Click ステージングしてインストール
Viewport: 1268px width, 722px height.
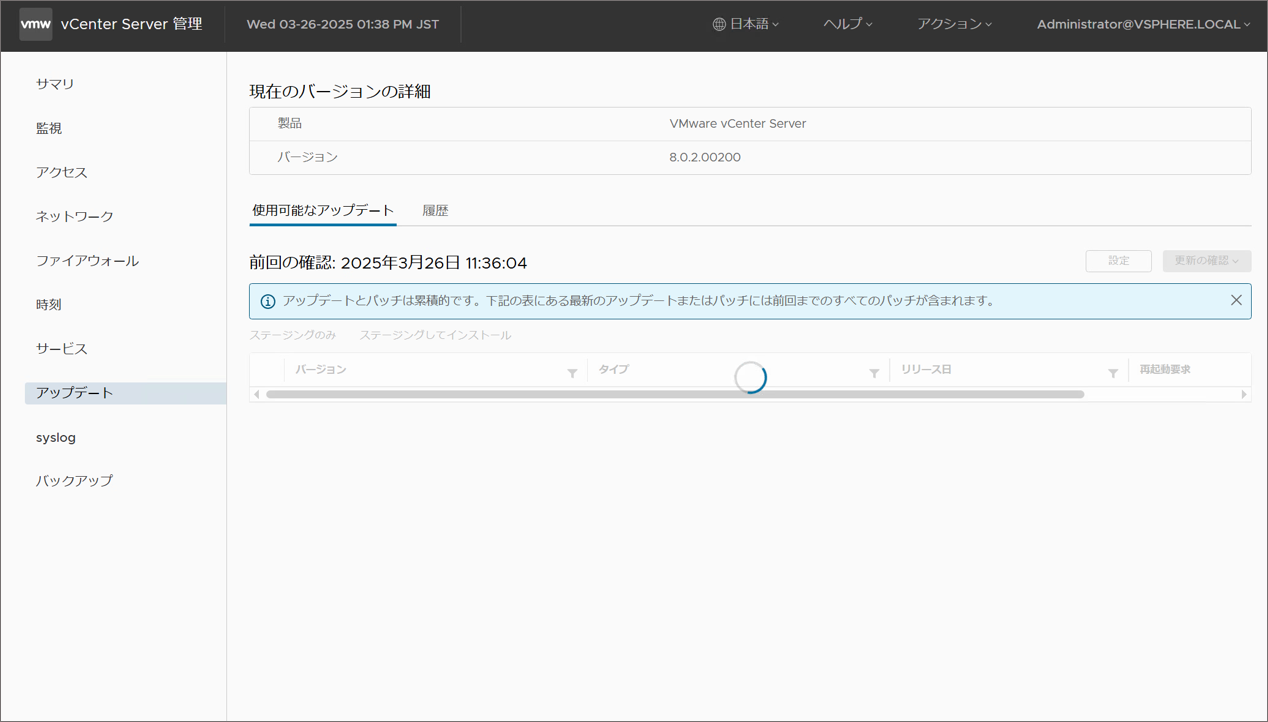pyautogui.click(x=435, y=335)
